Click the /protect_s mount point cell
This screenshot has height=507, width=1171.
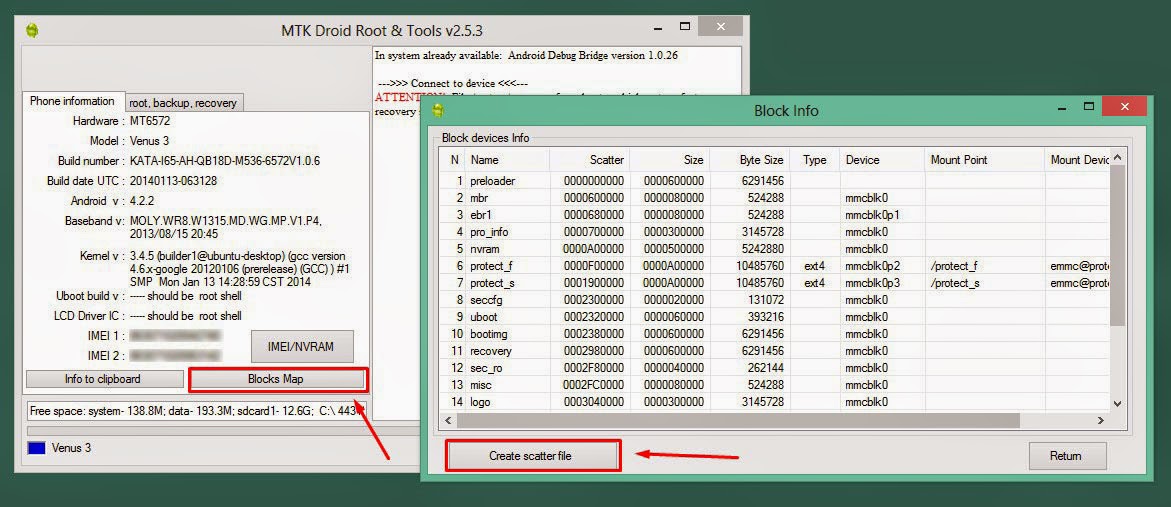[985, 283]
